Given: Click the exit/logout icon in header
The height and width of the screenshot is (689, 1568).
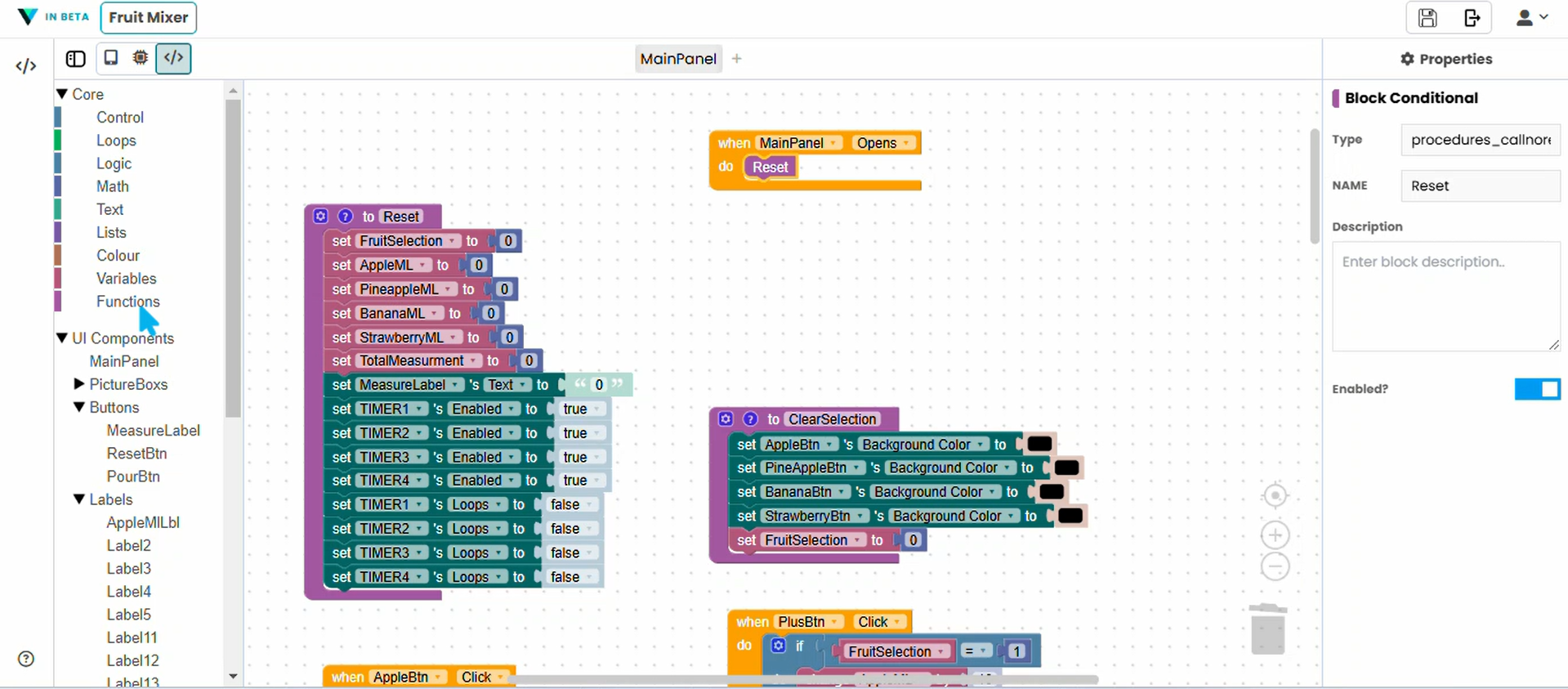Looking at the screenshot, I should click(x=1472, y=18).
